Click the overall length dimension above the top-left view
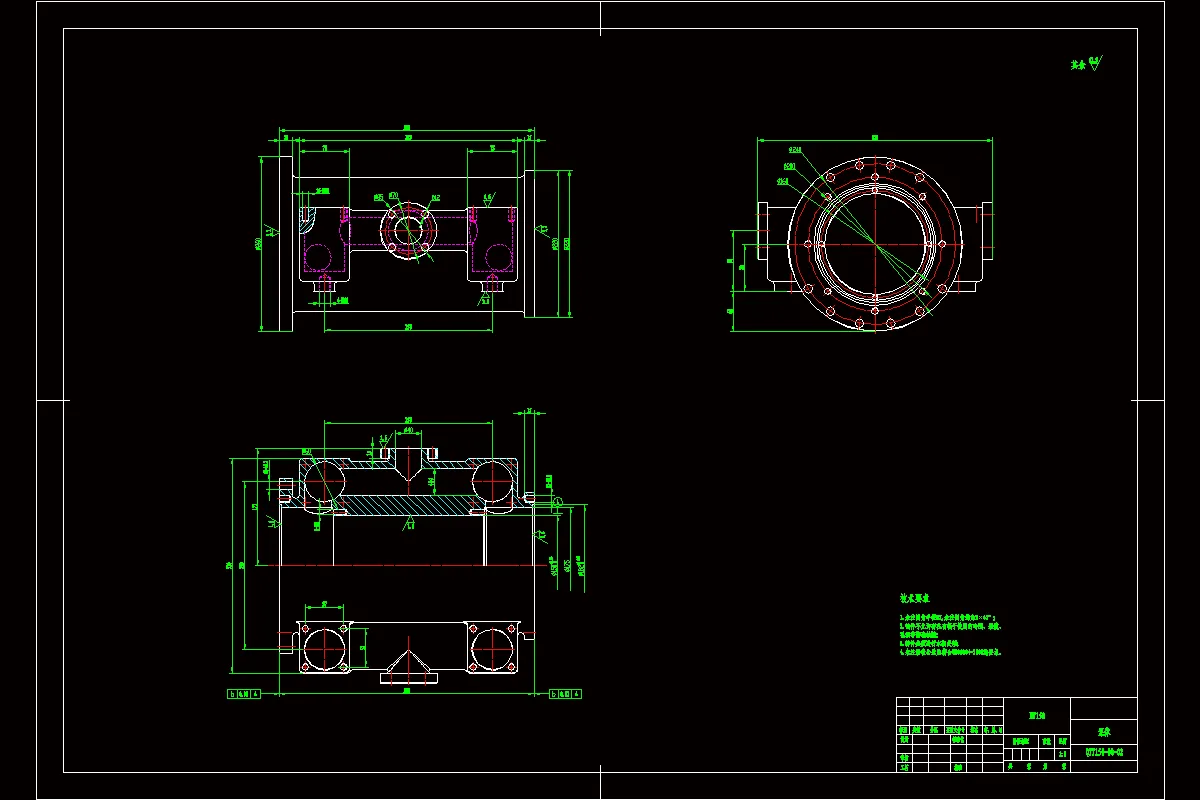1200x800 pixels. click(407, 129)
